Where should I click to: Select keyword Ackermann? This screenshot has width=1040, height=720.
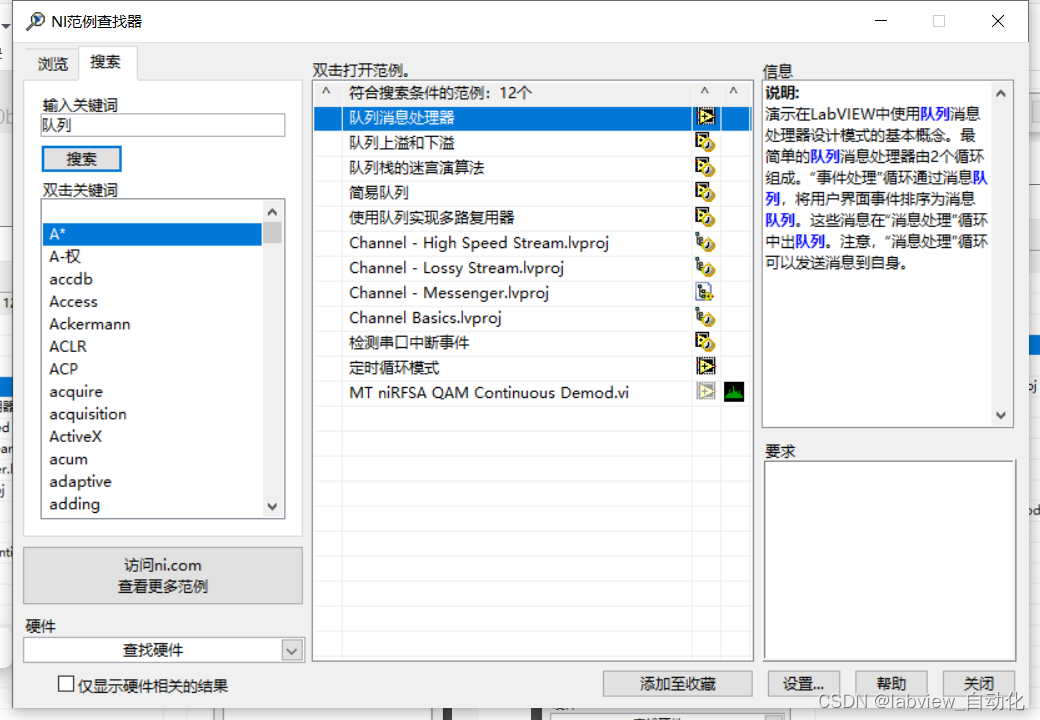(153, 324)
